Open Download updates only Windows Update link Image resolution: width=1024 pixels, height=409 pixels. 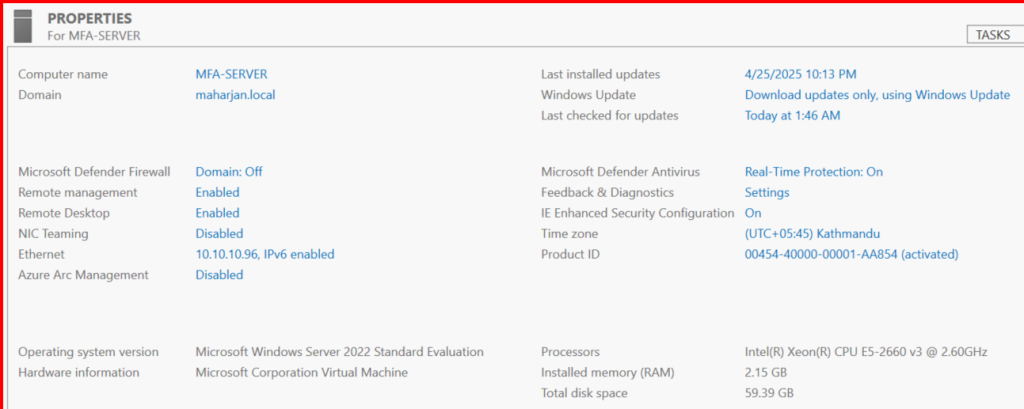[877, 95]
